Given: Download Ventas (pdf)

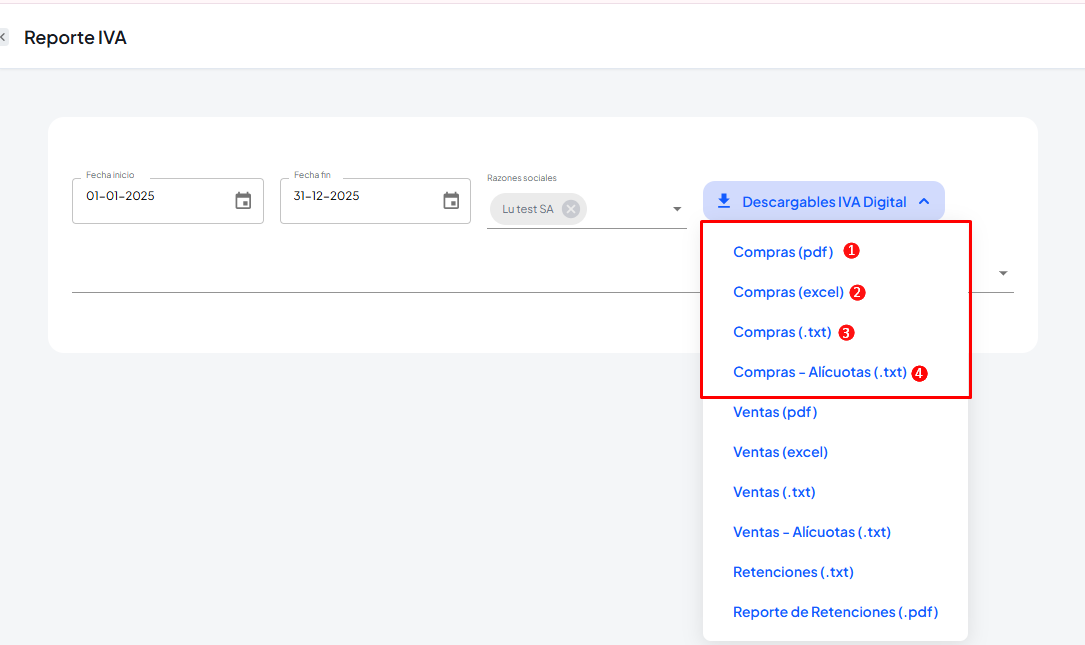Looking at the screenshot, I should 775,412.
